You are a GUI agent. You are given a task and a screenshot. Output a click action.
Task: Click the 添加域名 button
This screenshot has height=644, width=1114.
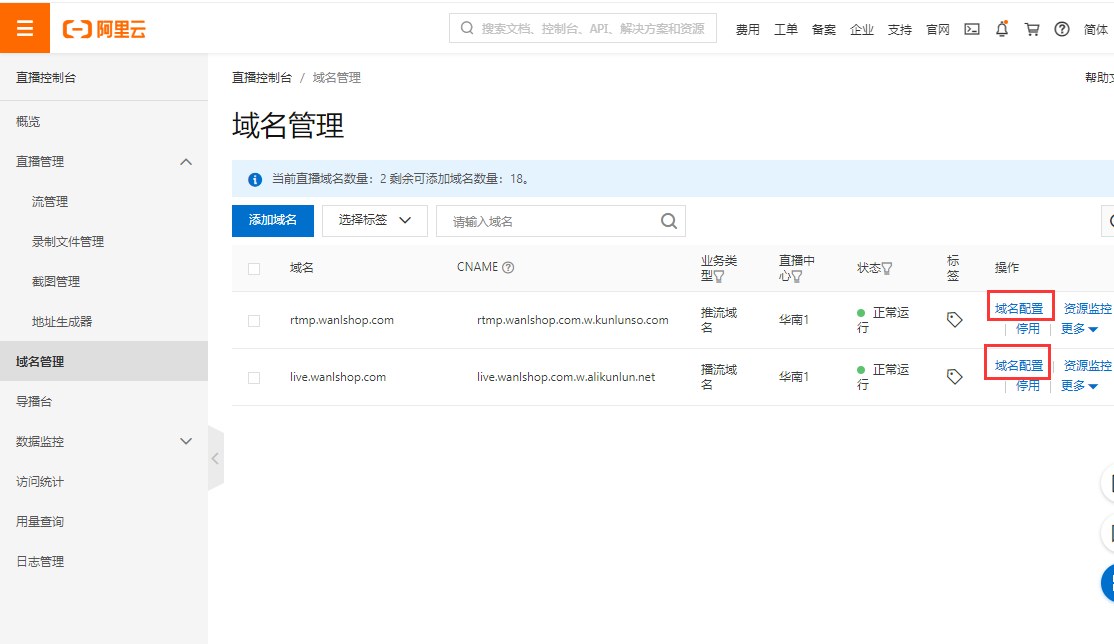tap(273, 220)
